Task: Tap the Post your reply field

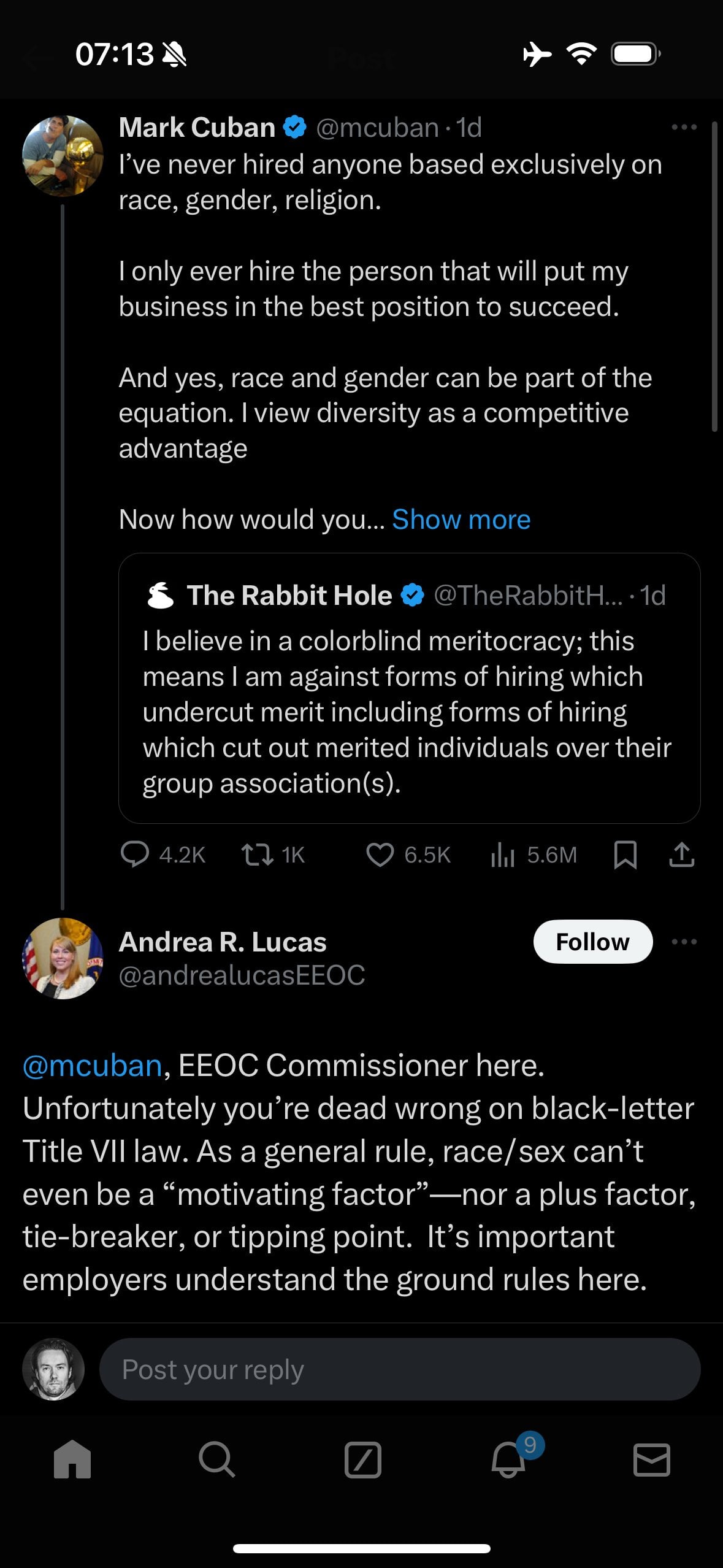Action: click(399, 1369)
